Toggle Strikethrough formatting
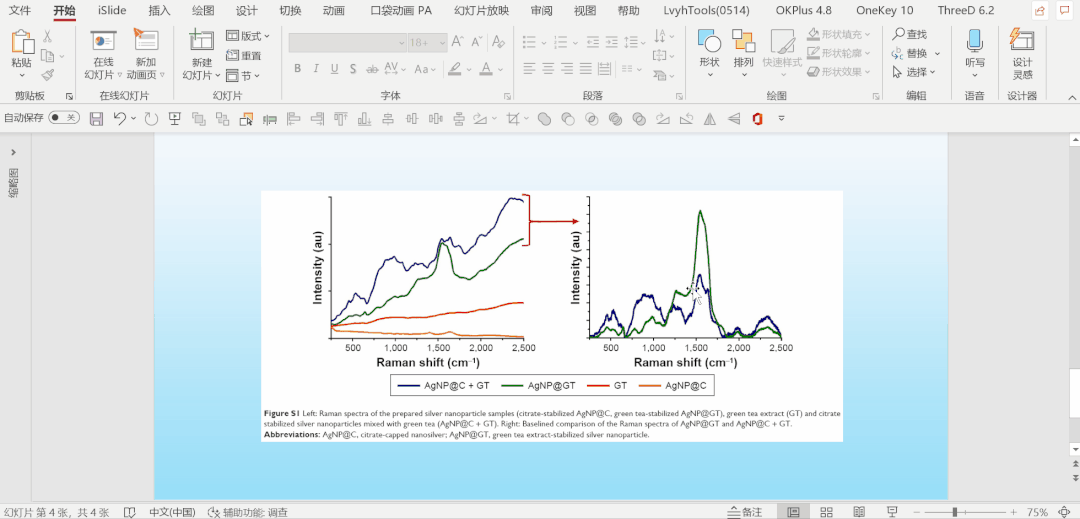1080x519 pixels. (x=372, y=68)
